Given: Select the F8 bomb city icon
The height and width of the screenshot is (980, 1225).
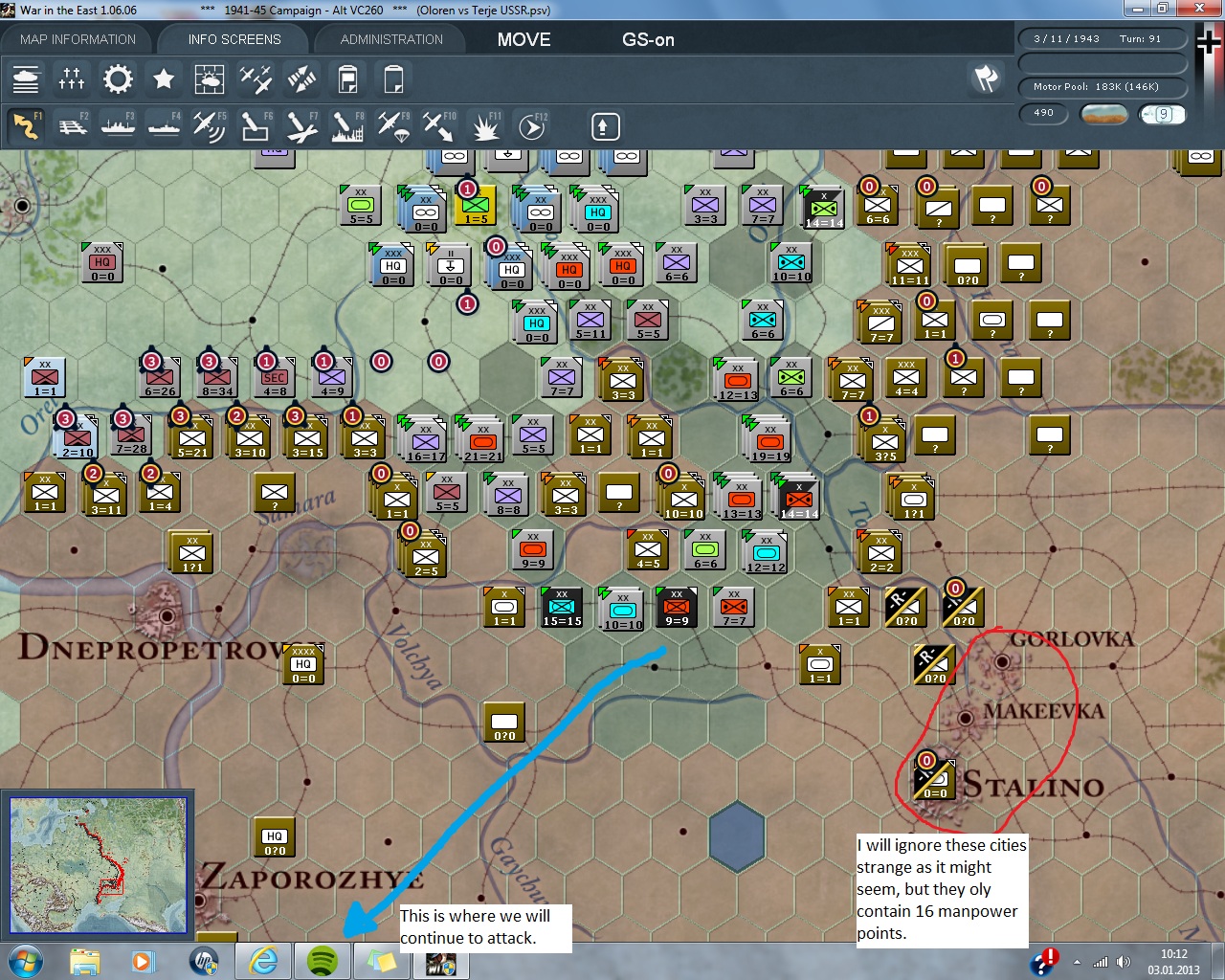Looking at the screenshot, I should tap(347, 126).
